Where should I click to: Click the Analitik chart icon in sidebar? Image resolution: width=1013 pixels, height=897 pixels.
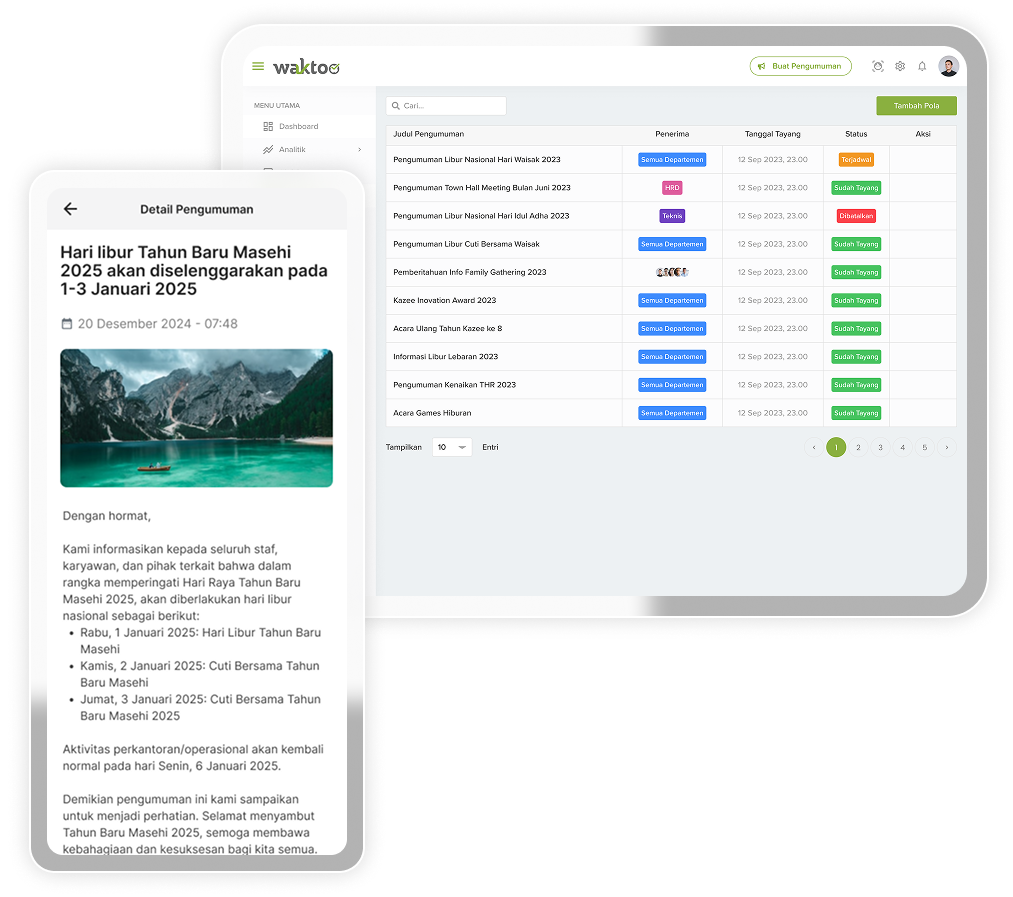[268, 150]
